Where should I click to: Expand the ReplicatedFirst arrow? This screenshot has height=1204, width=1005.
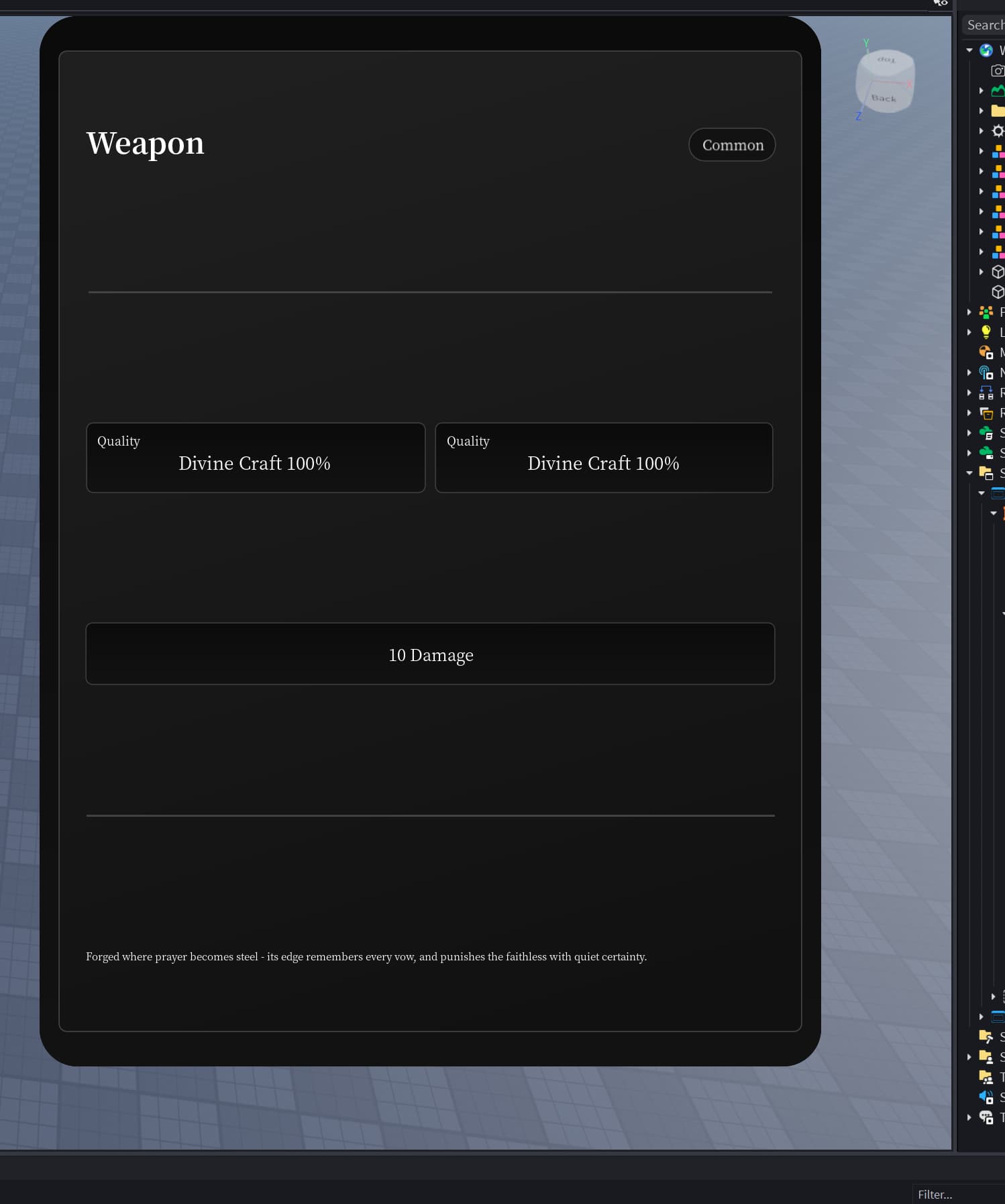pyautogui.click(x=969, y=393)
